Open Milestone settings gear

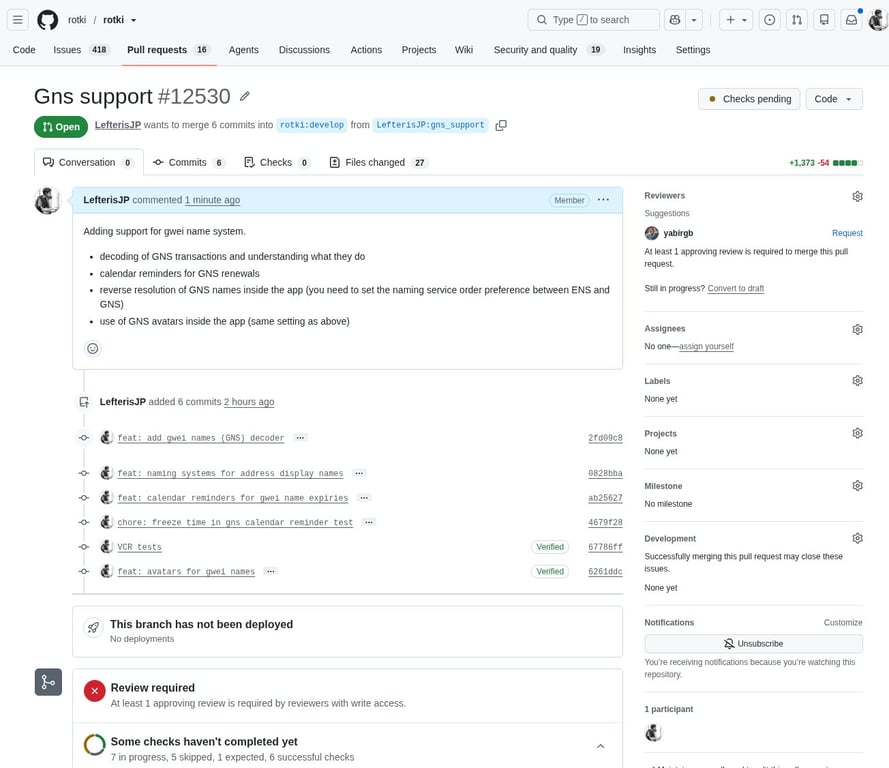pyautogui.click(x=857, y=486)
